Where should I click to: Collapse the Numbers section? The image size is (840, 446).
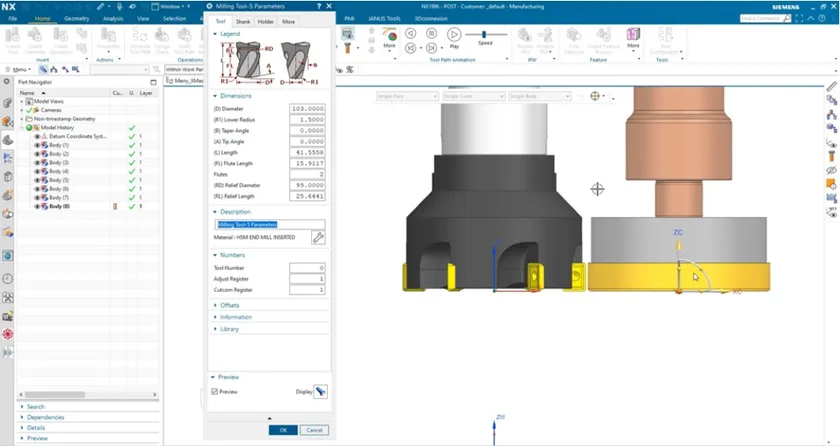click(x=215, y=255)
